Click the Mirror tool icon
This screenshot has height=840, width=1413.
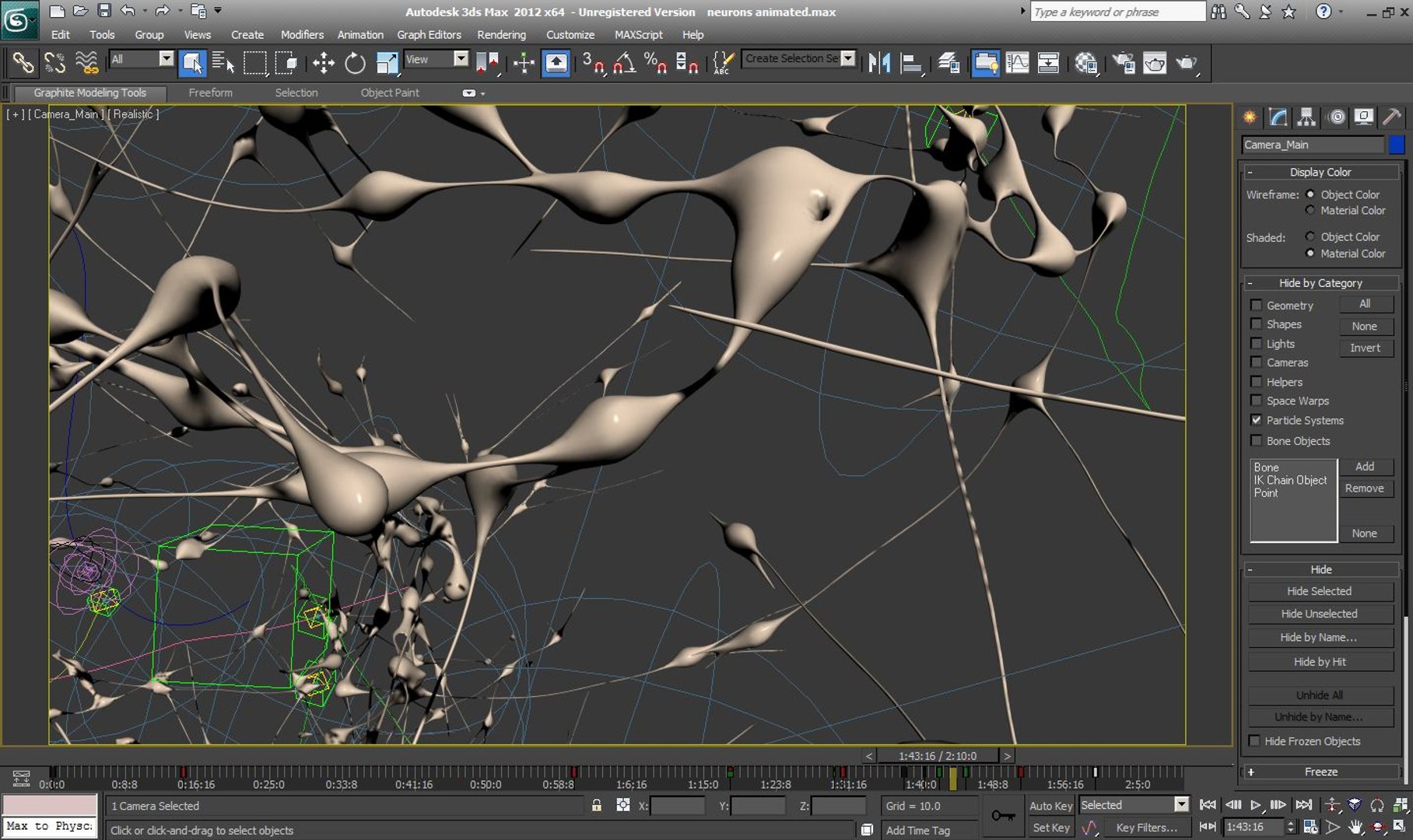point(879,62)
